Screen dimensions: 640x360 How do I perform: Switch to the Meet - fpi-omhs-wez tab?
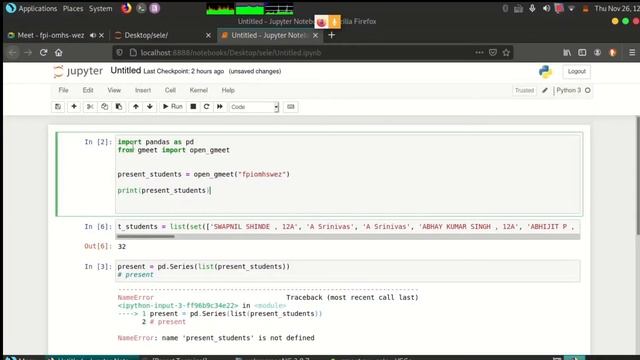(56, 36)
